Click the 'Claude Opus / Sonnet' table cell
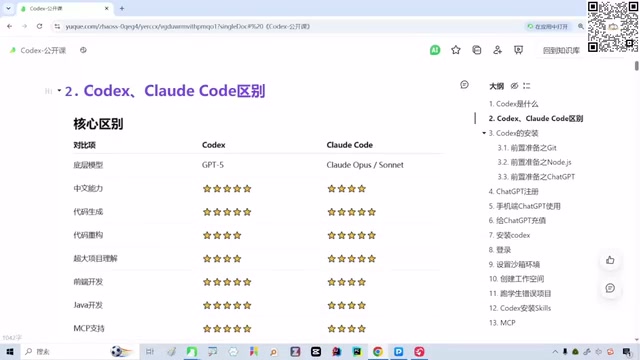 coord(365,165)
